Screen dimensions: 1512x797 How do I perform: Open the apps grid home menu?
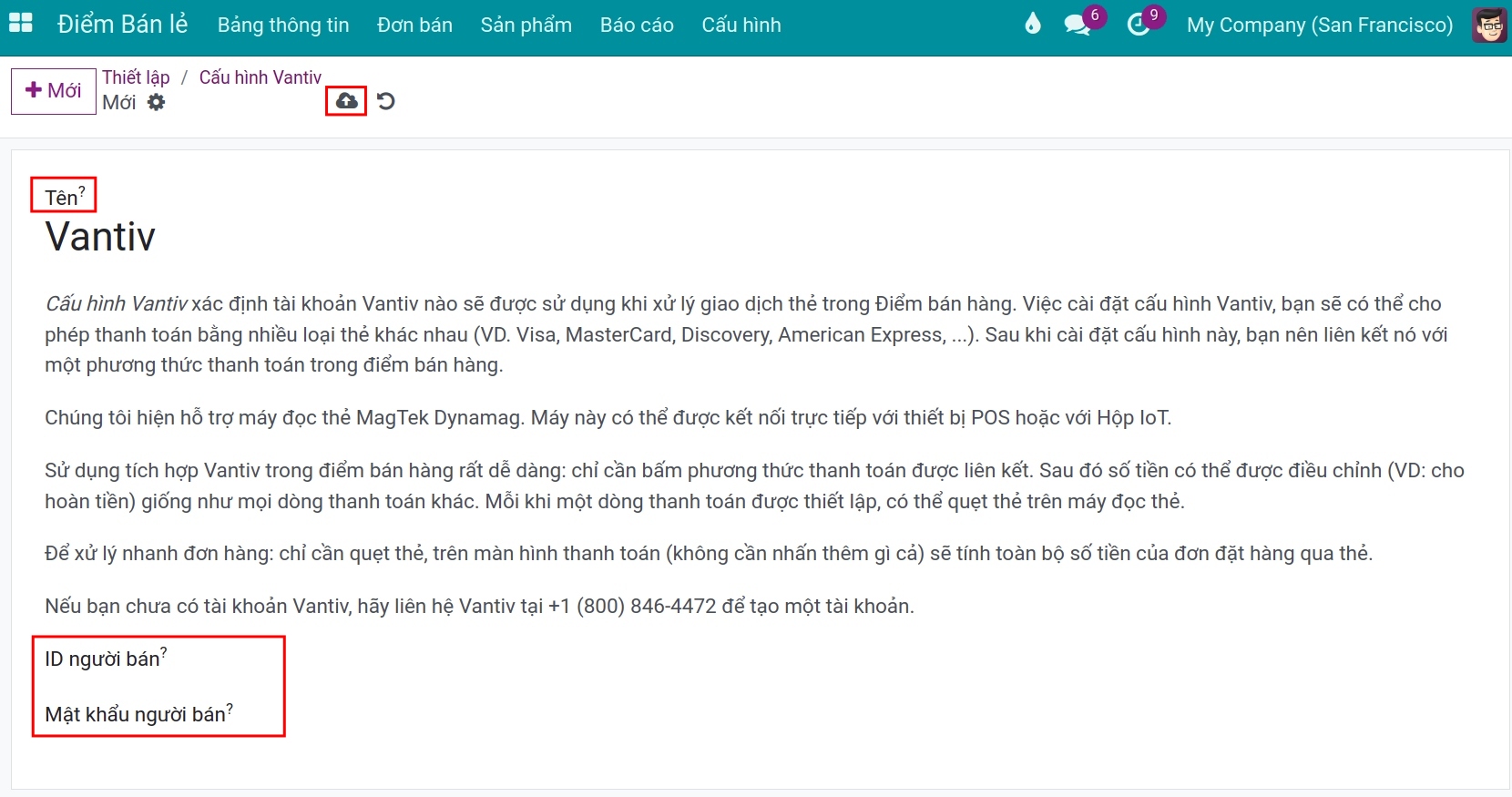21,24
